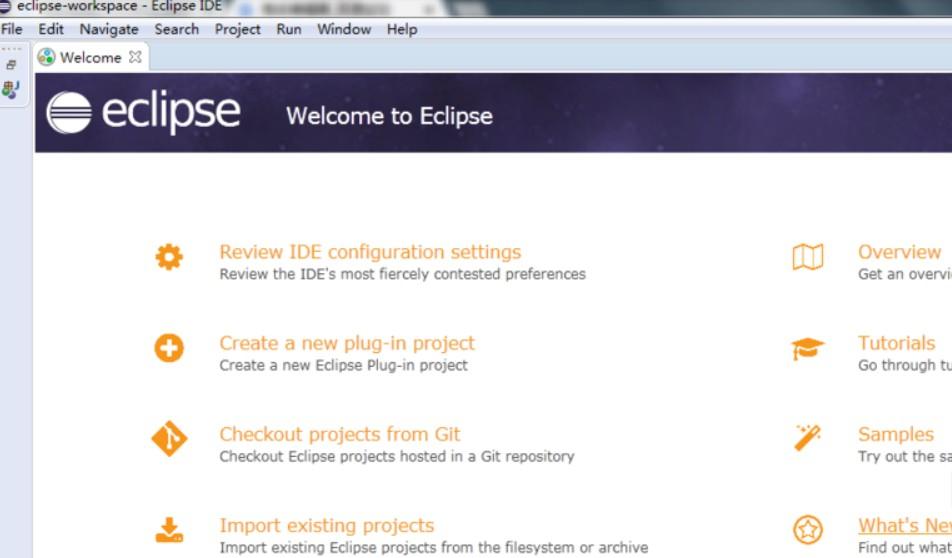Click the Git diamond icon

pyautogui.click(x=169, y=438)
